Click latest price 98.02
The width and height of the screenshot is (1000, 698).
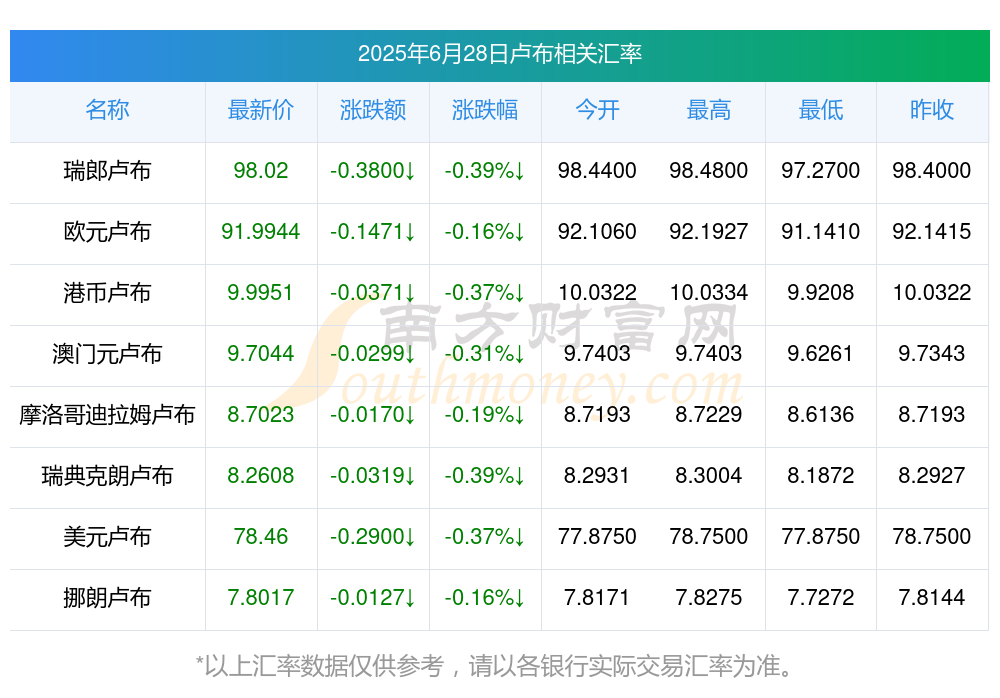pyautogui.click(x=261, y=170)
